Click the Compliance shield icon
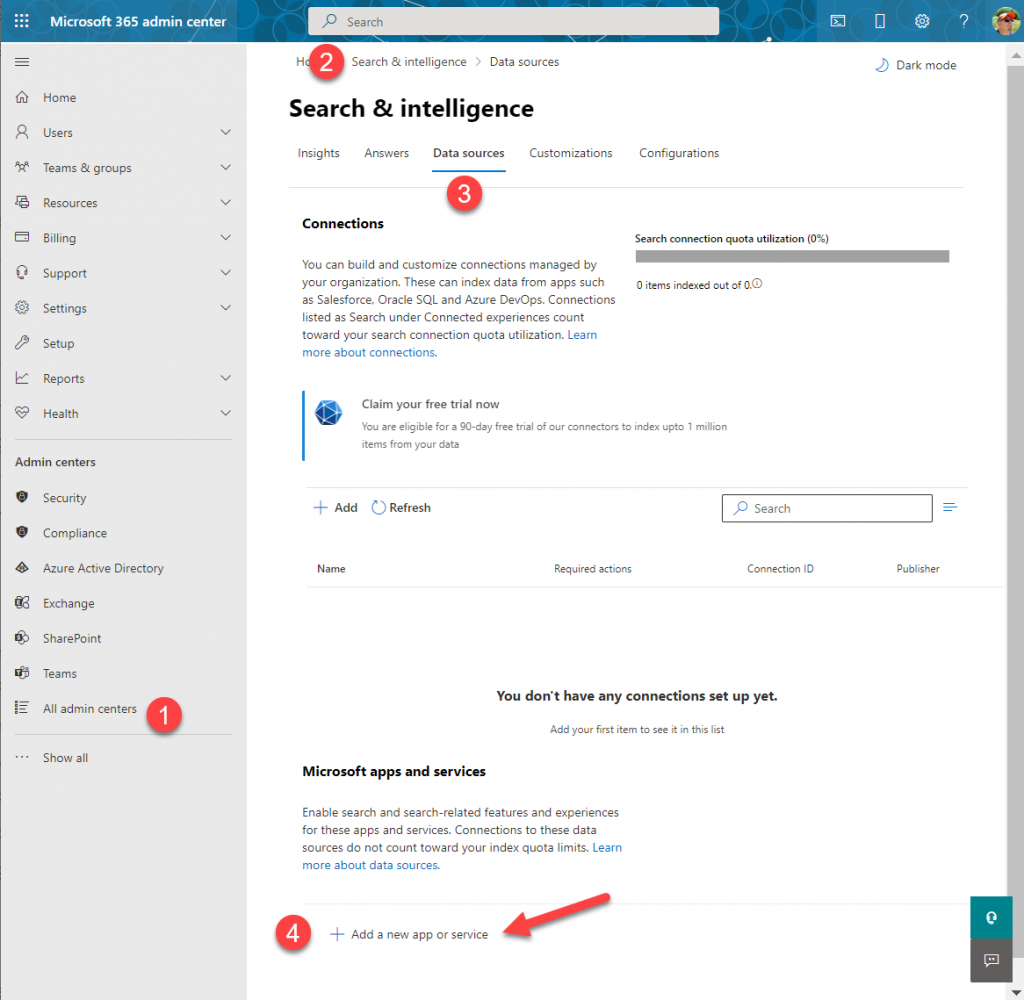The width and height of the screenshot is (1024, 1000). (22, 532)
